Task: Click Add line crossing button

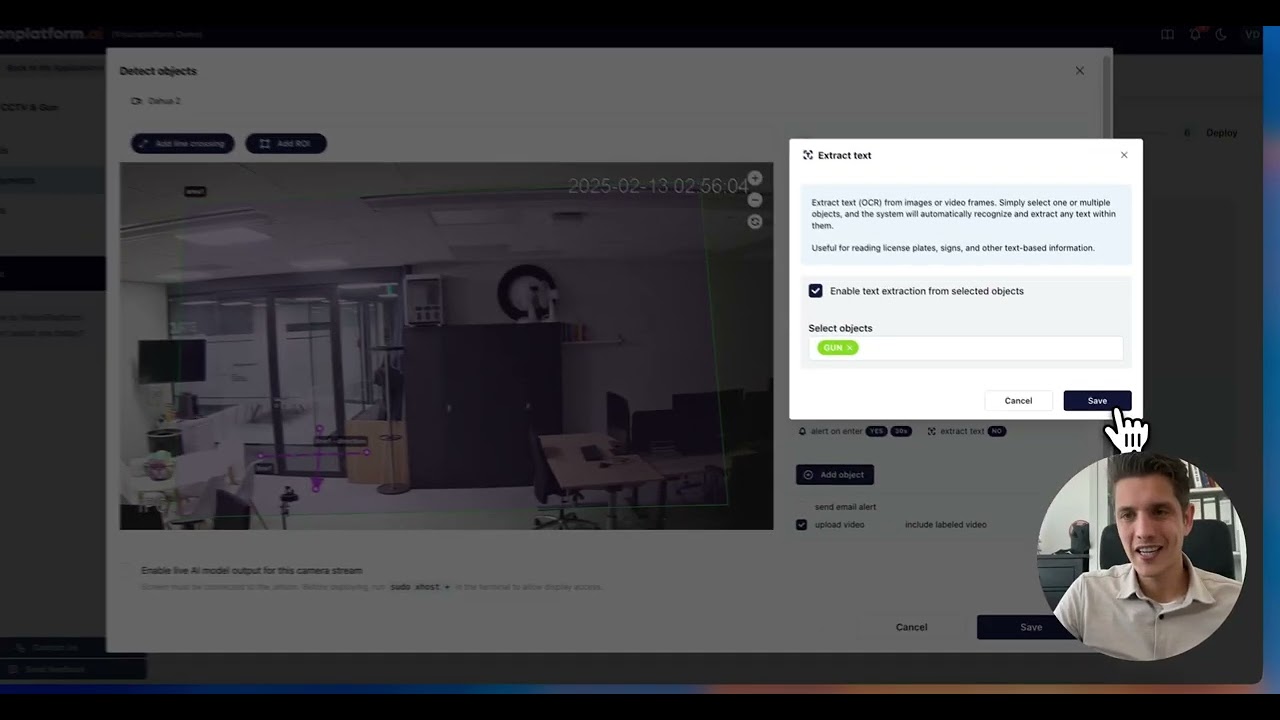Action: pyautogui.click(x=182, y=144)
